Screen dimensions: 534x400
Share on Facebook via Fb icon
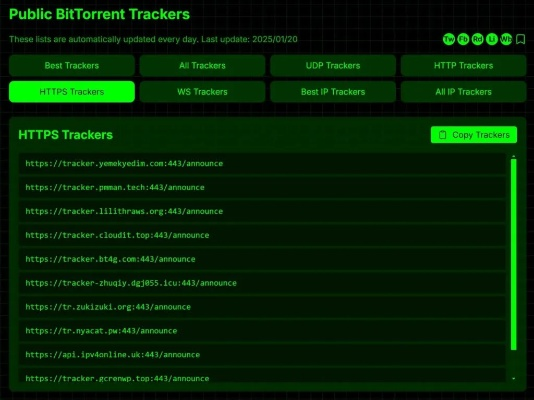point(463,39)
